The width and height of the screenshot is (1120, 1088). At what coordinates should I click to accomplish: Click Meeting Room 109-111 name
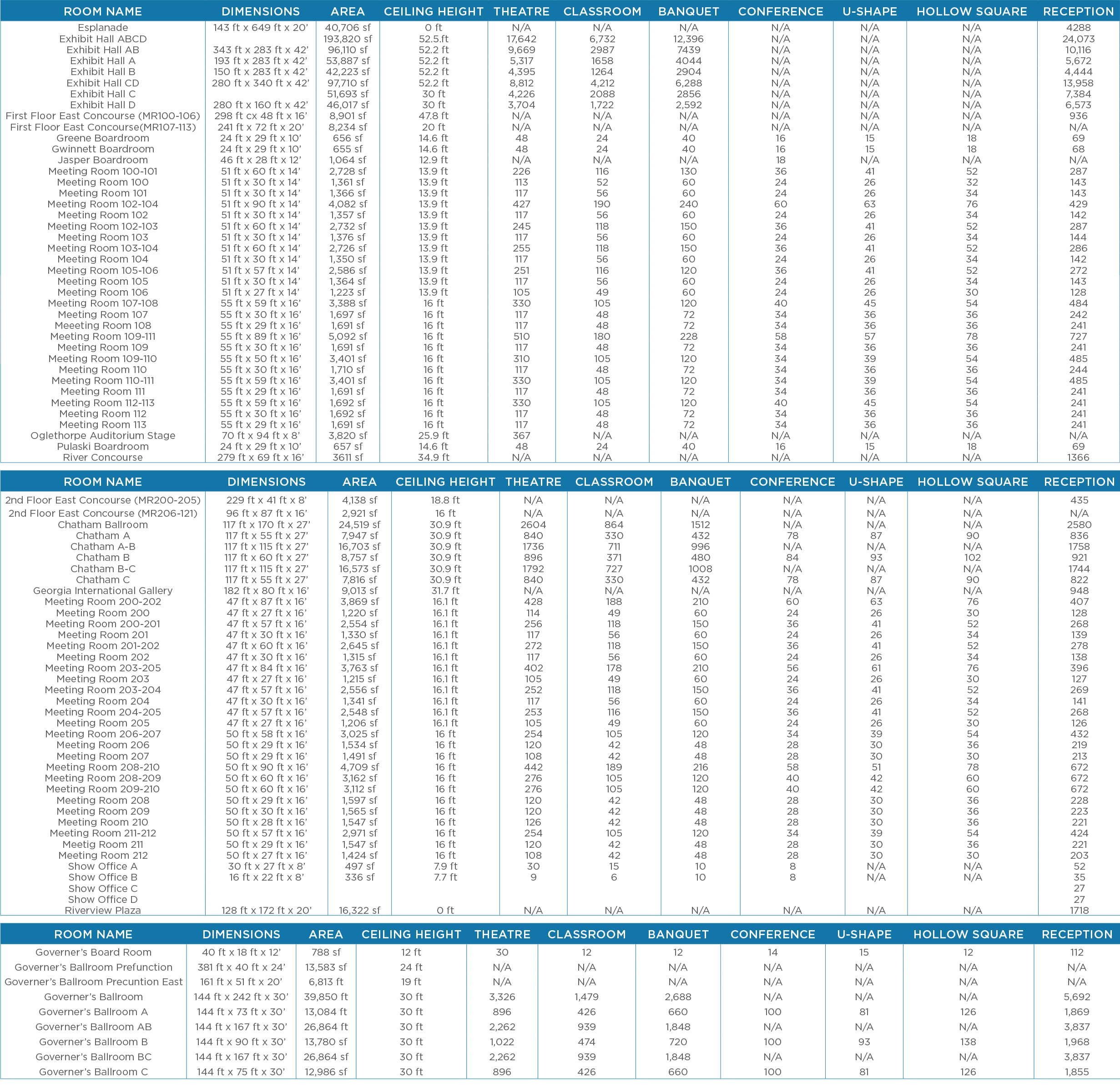point(103,337)
